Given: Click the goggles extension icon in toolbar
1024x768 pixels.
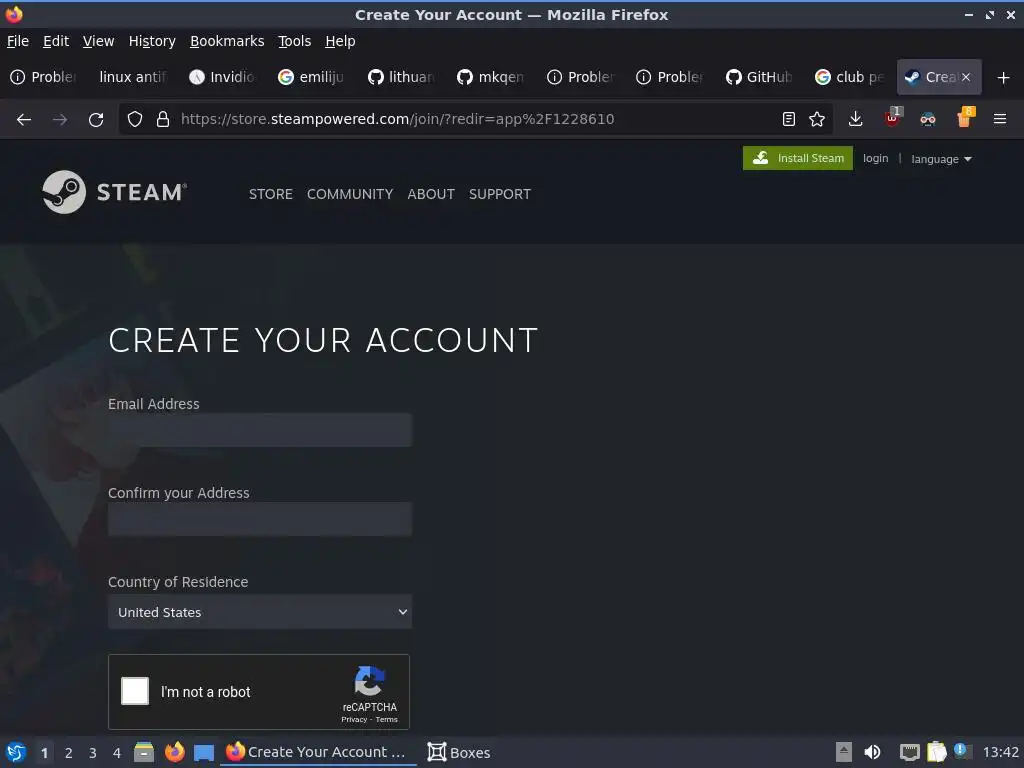Looking at the screenshot, I should pyautogui.click(x=928, y=119).
